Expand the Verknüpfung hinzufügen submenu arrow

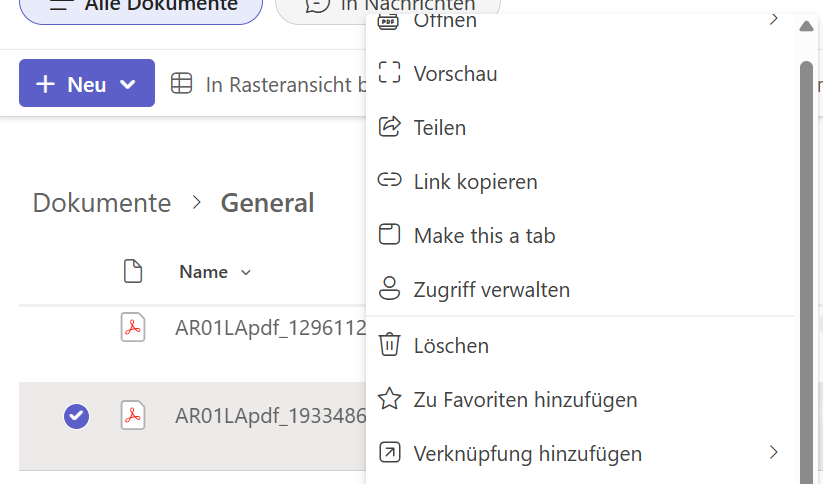pos(773,453)
